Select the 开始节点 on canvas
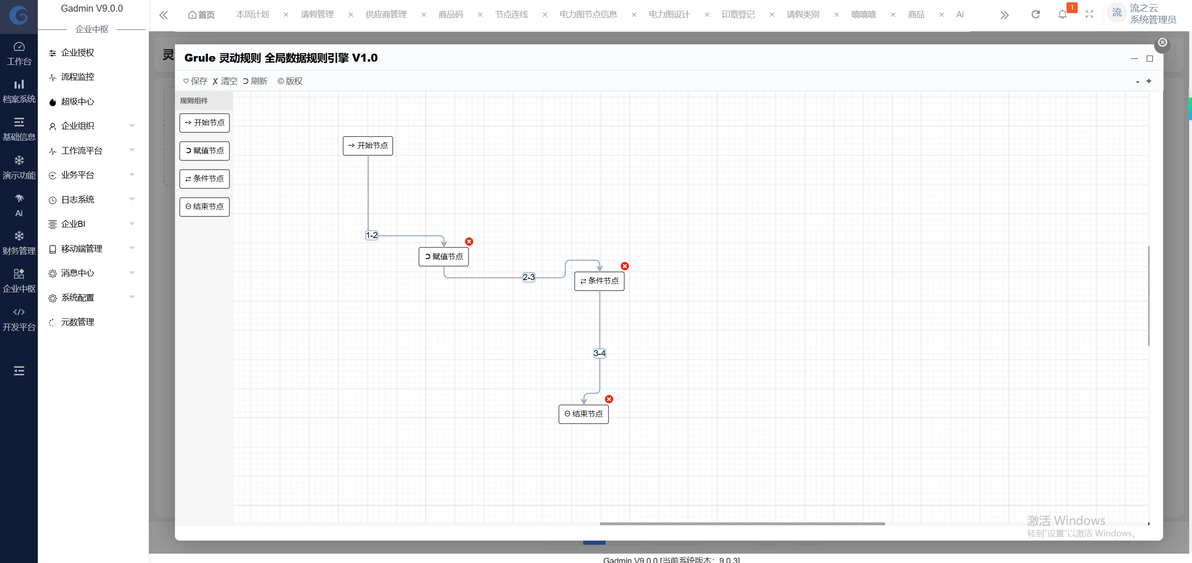Screen dimensions: 1192x563 [368, 145]
